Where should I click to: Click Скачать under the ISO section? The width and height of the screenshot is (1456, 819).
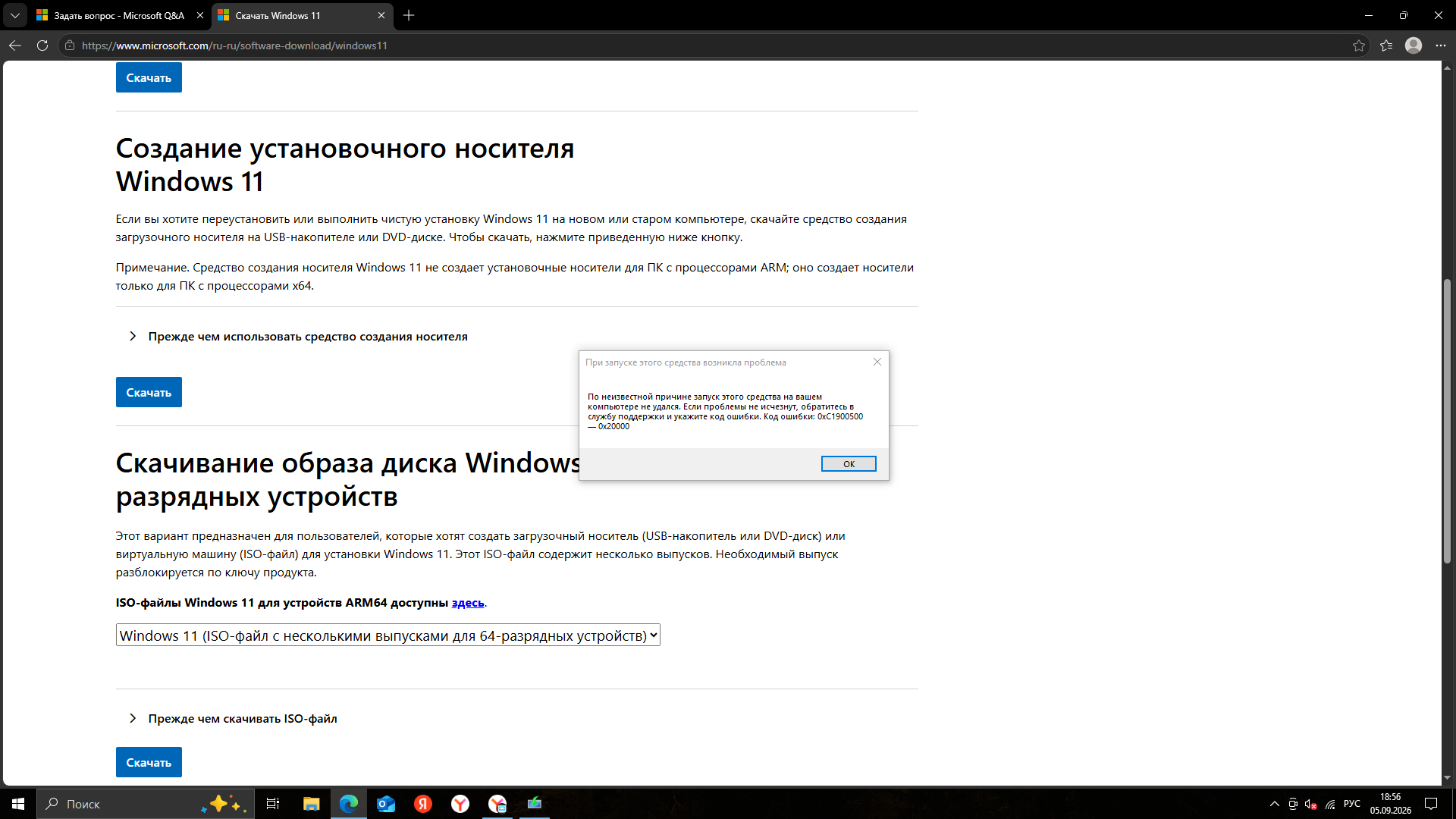pyautogui.click(x=149, y=762)
